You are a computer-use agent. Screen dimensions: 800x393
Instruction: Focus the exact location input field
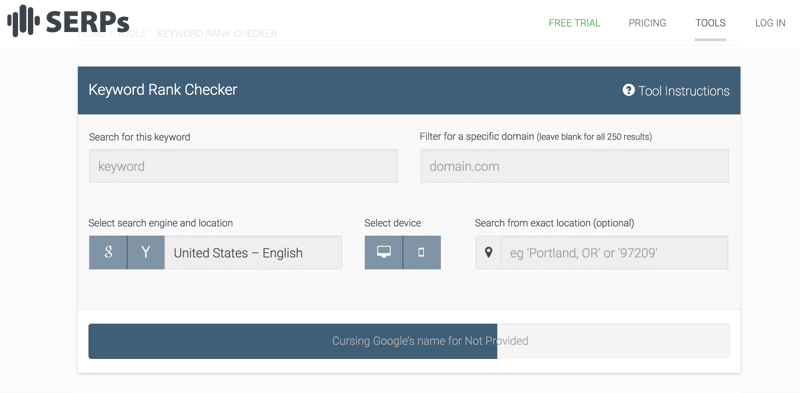pyautogui.click(x=614, y=252)
